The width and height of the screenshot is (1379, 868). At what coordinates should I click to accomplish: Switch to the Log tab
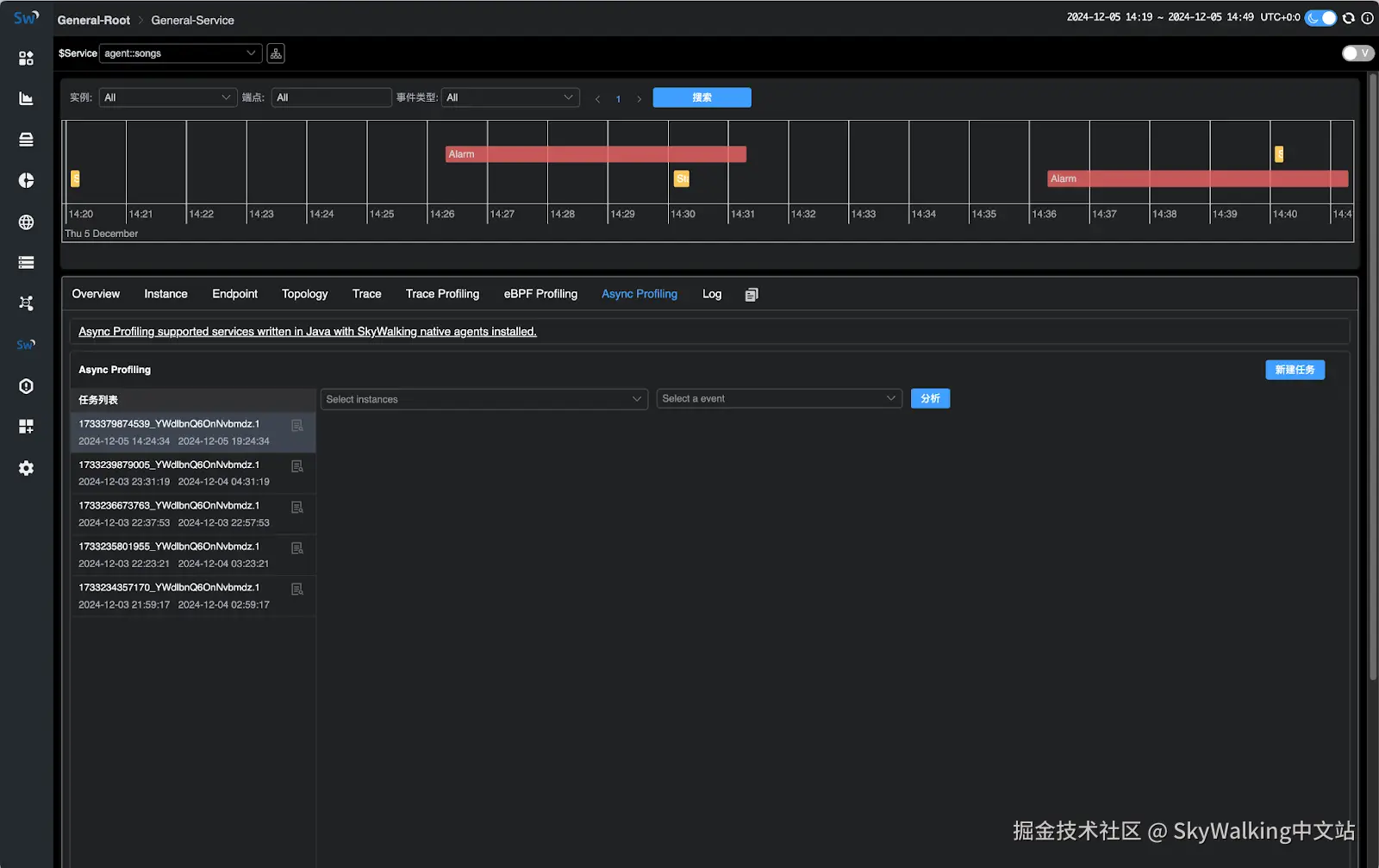pyautogui.click(x=712, y=294)
